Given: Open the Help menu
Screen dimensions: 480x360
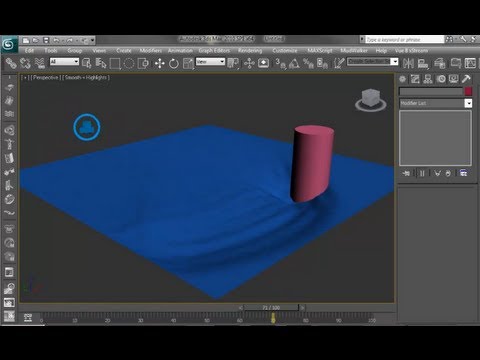Looking at the screenshot, I should (x=381, y=51).
